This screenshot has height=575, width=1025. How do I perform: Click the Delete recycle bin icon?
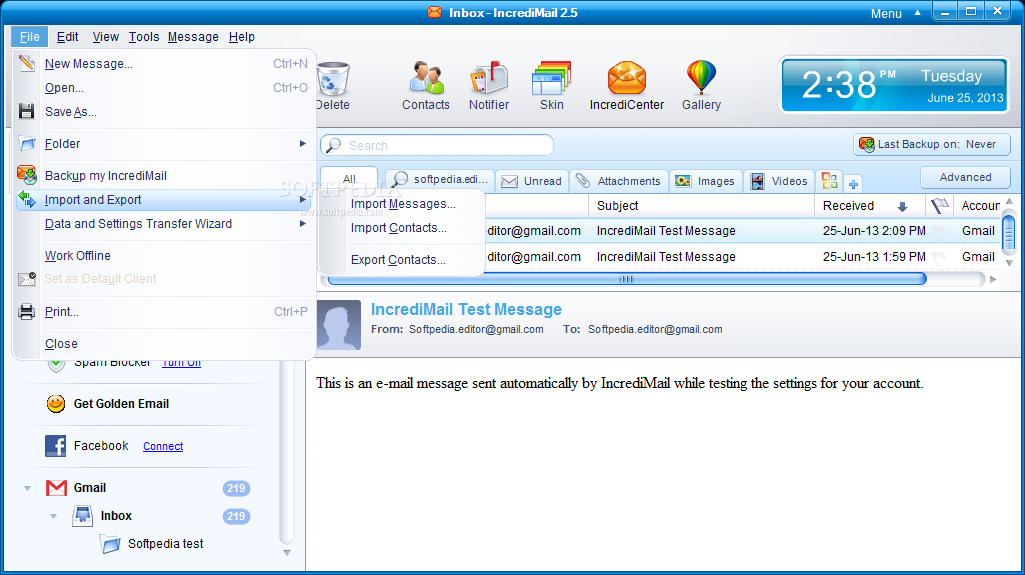(x=334, y=80)
